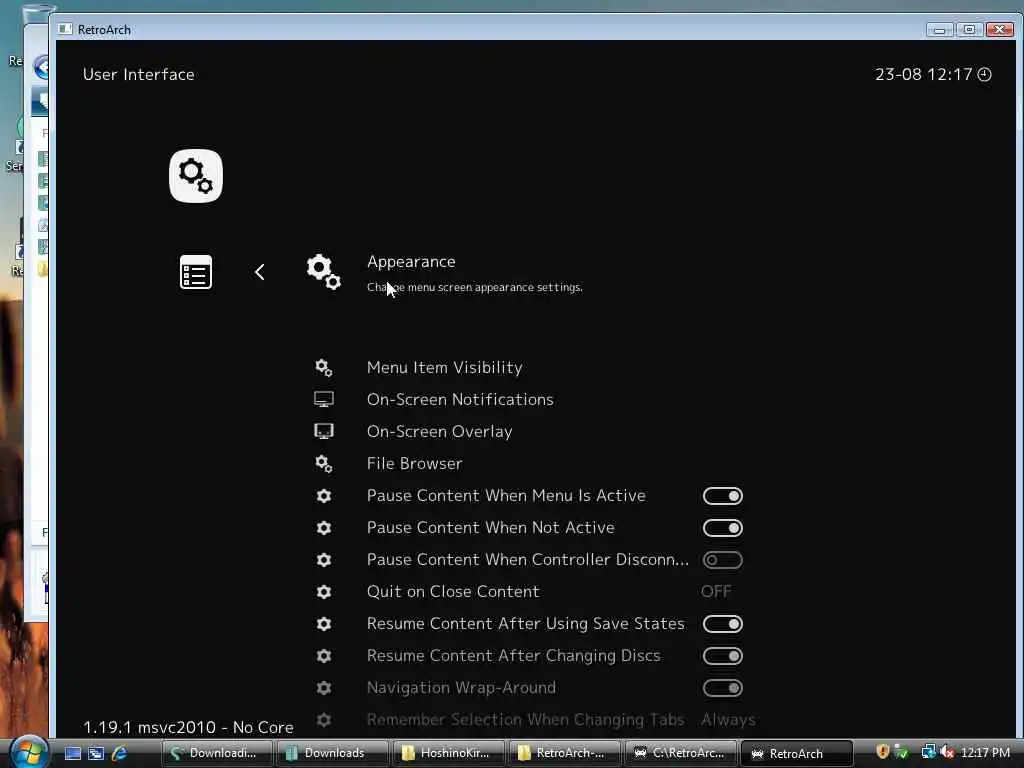Switch to the Downloads folder taskbar button
The height and width of the screenshot is (768, 1024).
click(x=332, y=753)
